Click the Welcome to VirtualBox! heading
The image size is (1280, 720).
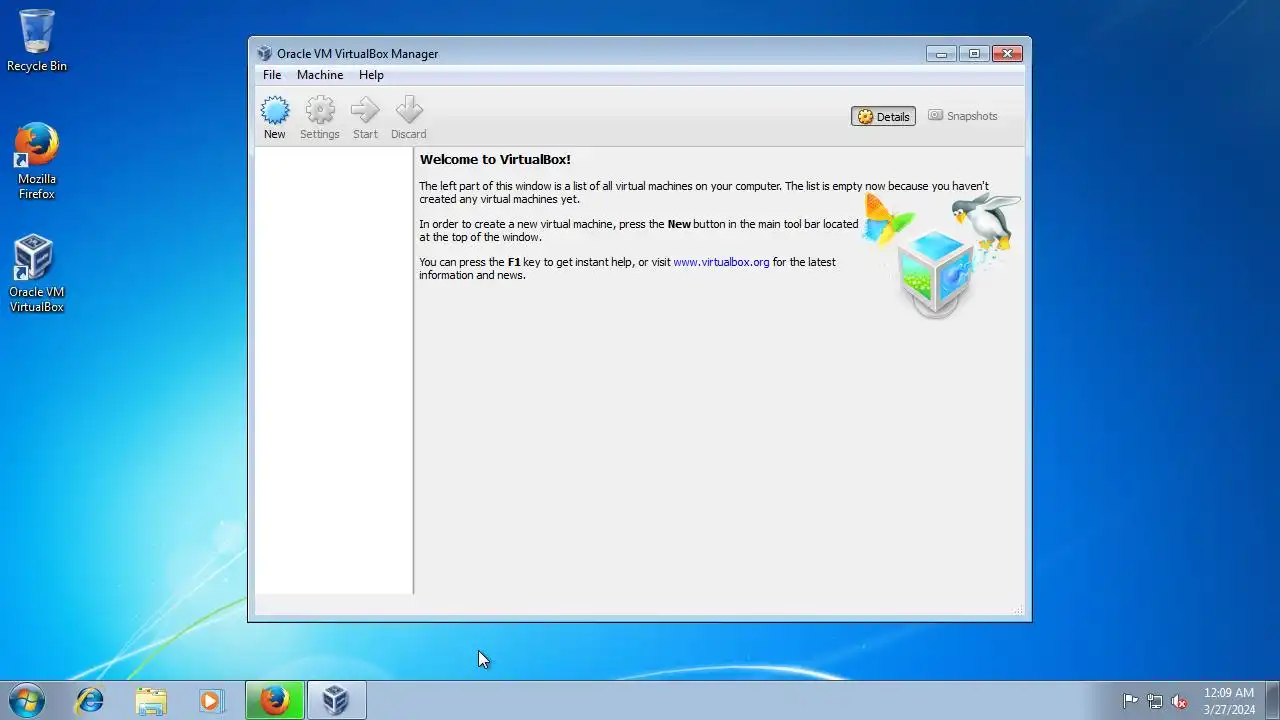pyautogui.click(x=495, y=159)
